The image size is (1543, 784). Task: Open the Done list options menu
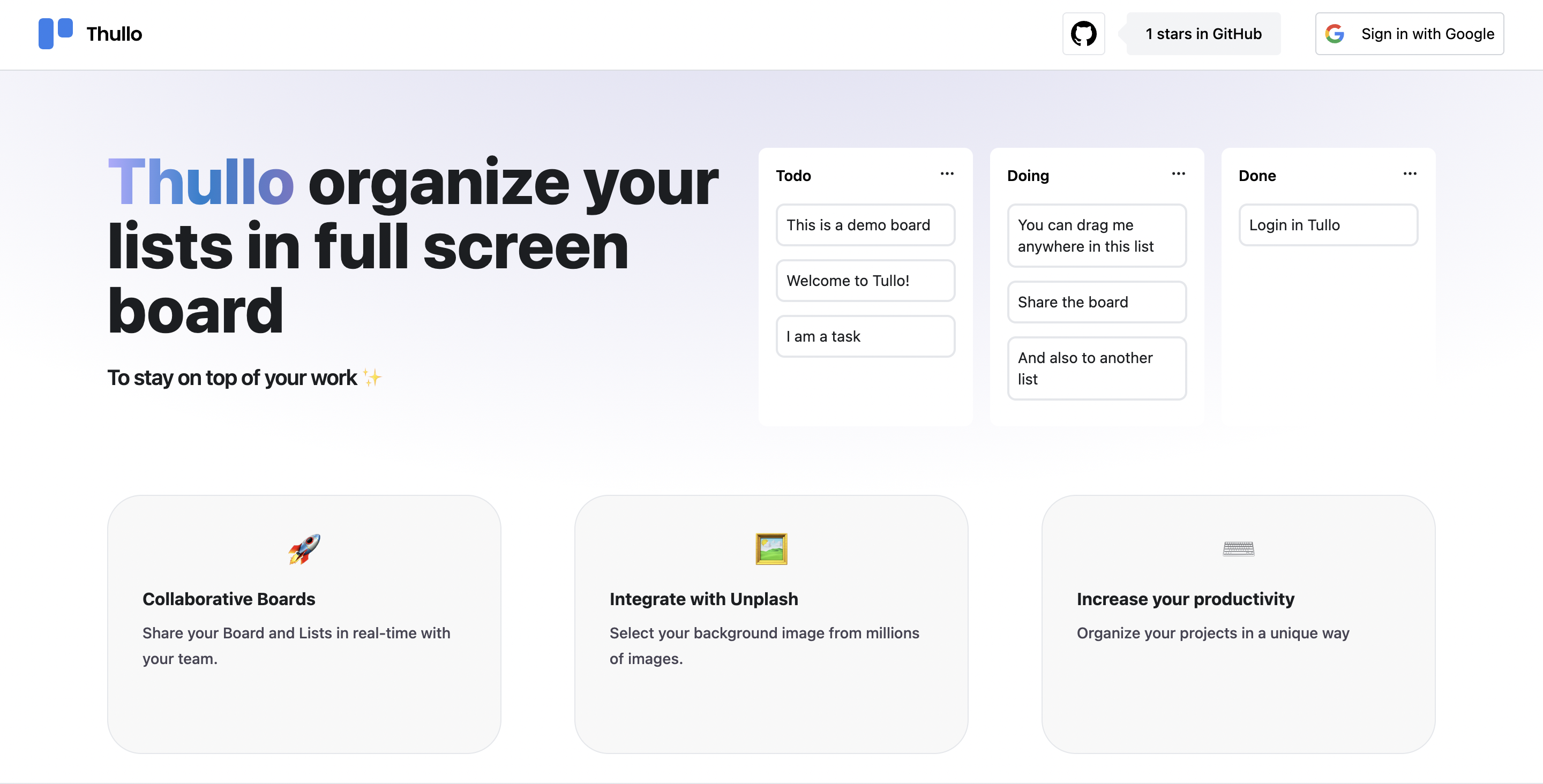tap(1410, 174)
